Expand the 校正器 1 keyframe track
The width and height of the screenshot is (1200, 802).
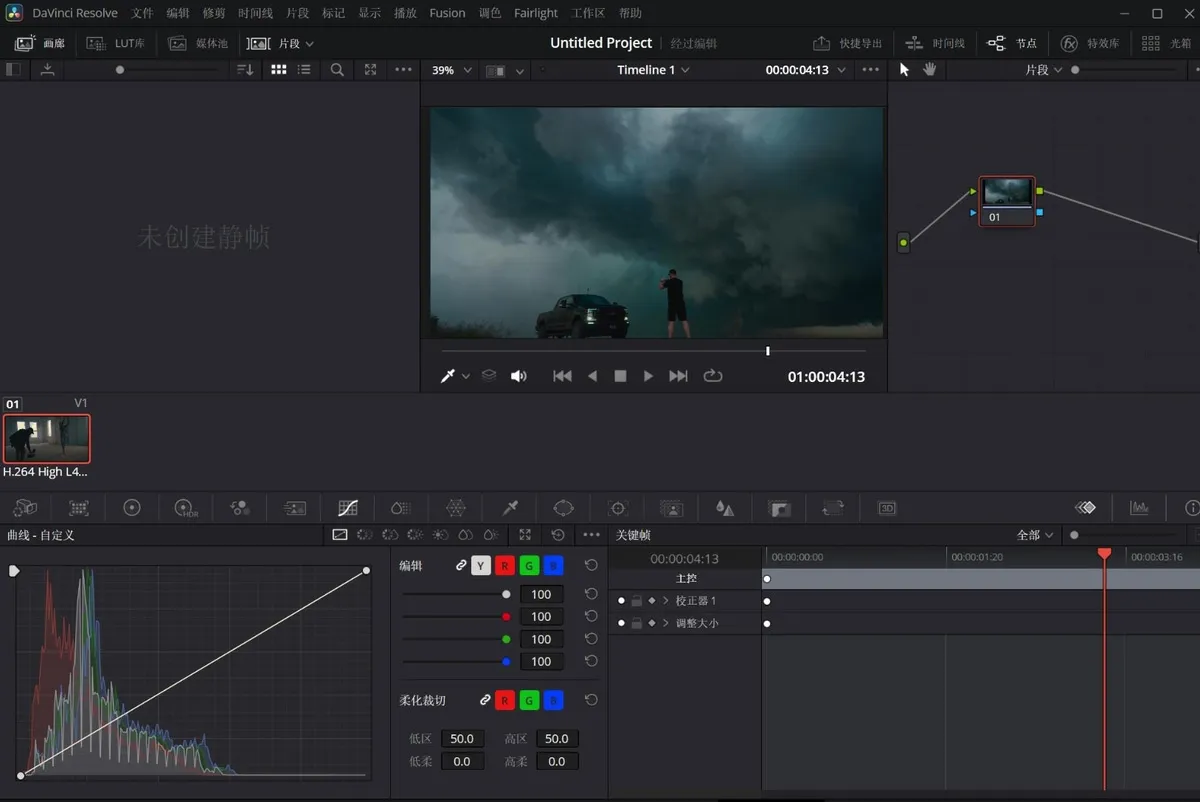pyautogui.click(x=665, y=601)
